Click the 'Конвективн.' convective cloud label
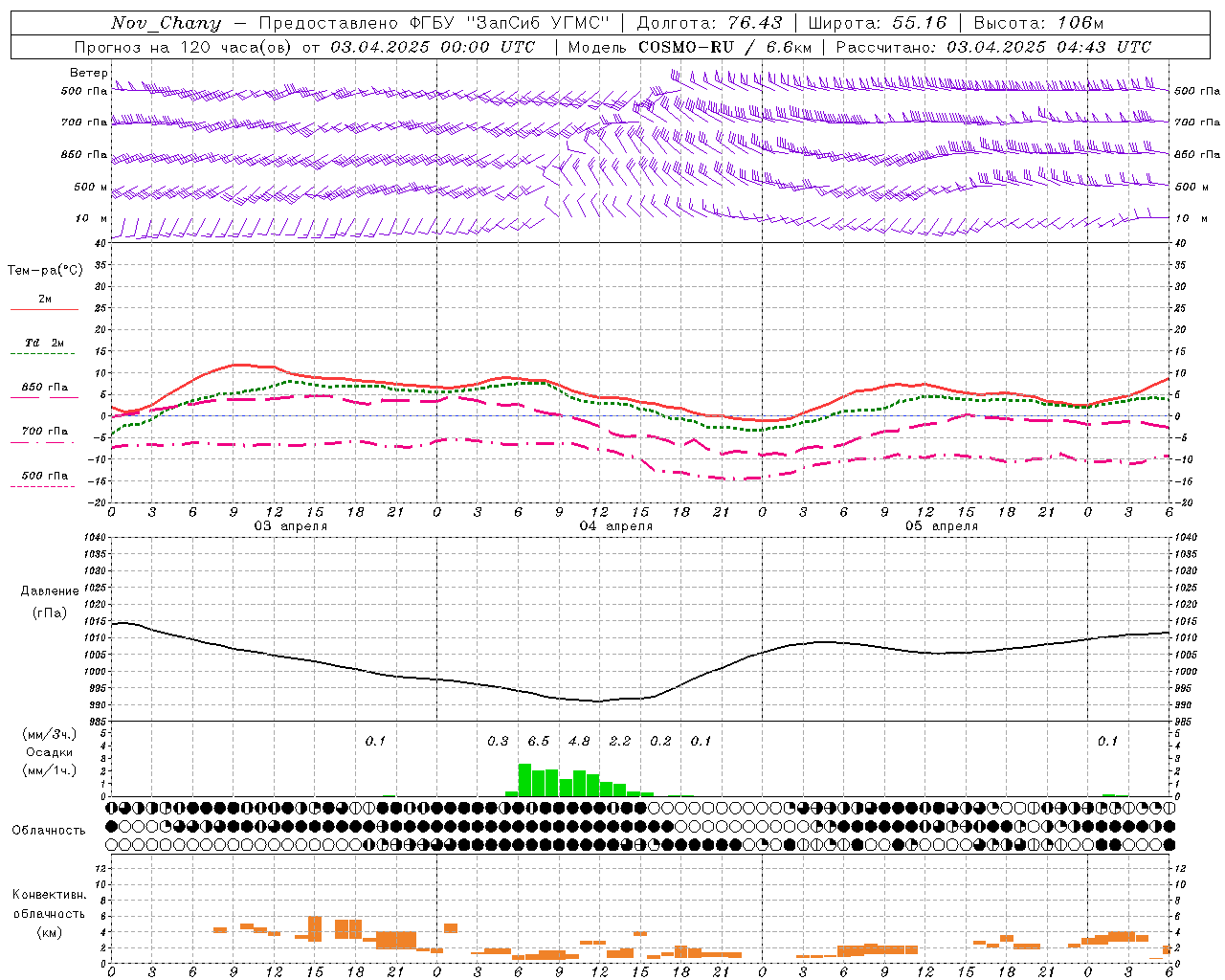Viewport: 1225px width, 980px height. (x=50, y=895)
